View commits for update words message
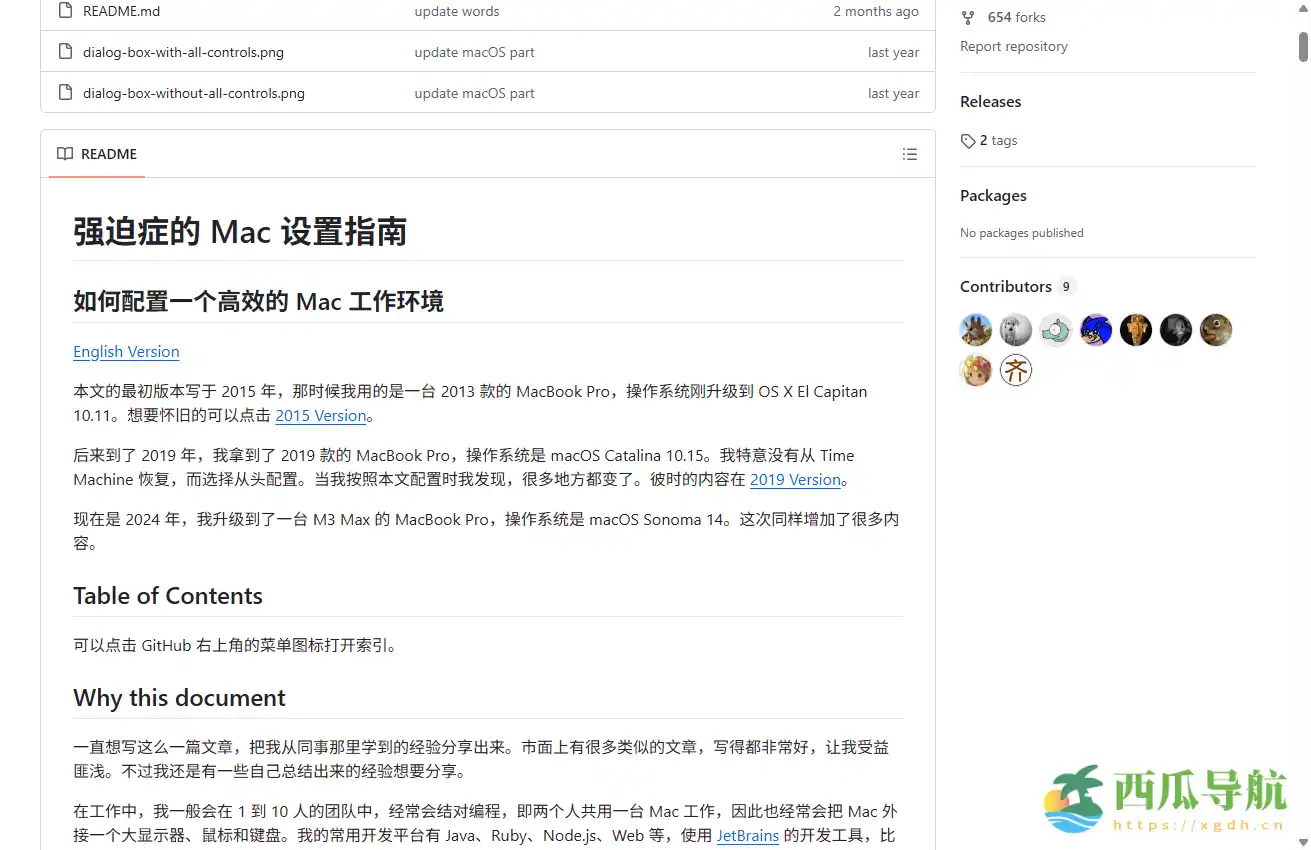 click(x=457, y=11)
